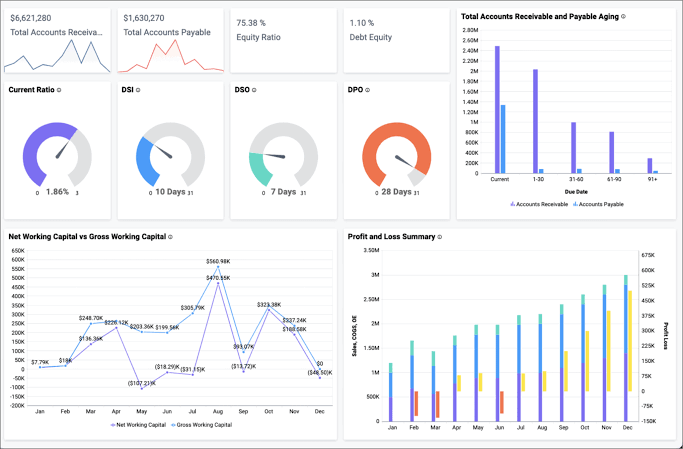Toggle Gross Working Capital legend series
The height and width of the screenshot is (449, 683).
(201, 425)
